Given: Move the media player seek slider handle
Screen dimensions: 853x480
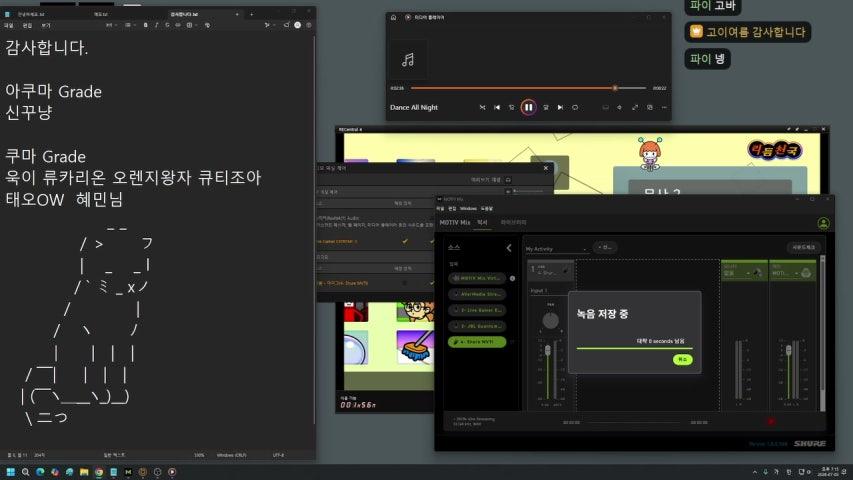Looking at the screenshot, I should coord(615,88).
